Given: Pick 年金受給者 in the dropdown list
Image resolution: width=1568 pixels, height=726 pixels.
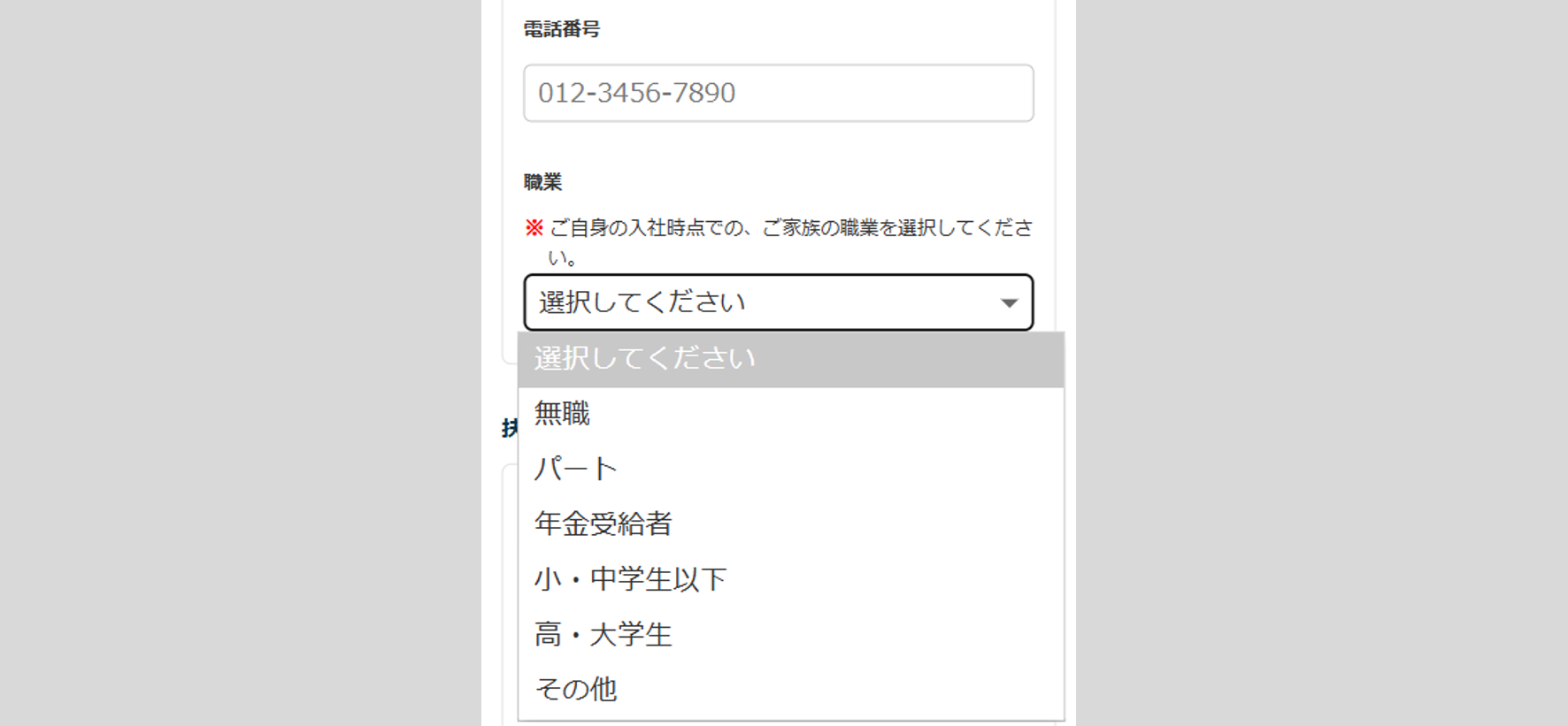Looking at the screenshot, I should coord(603,524).
